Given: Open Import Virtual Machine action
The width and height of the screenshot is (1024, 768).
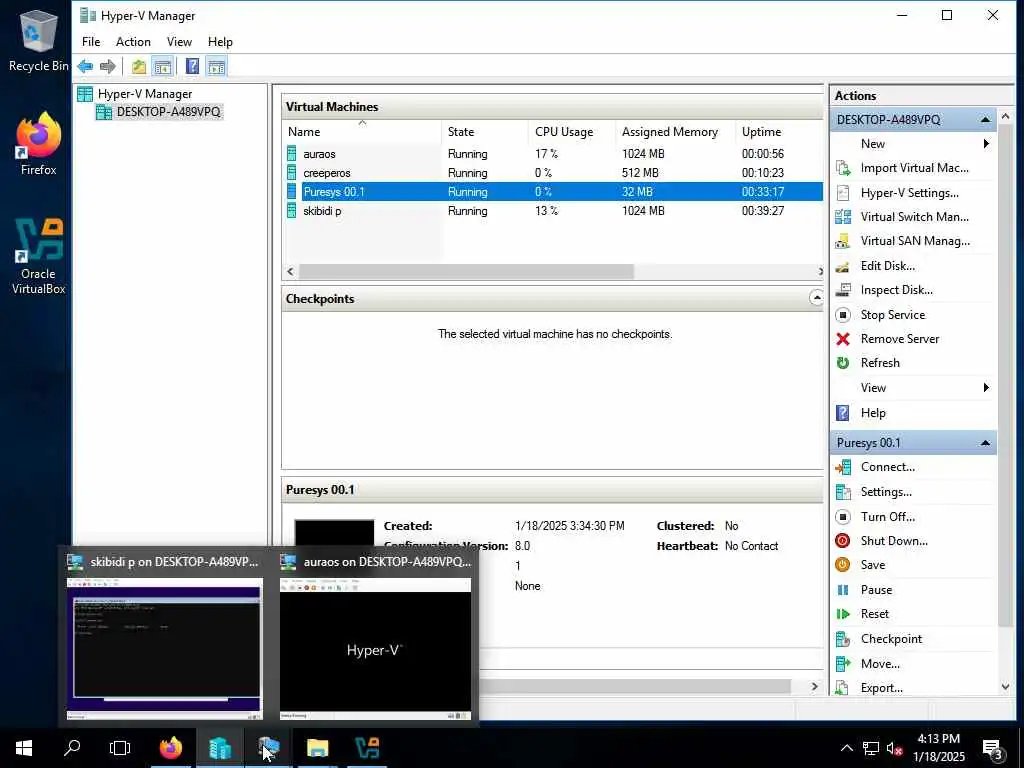Looking at the screenshot, I should point(914,168).
